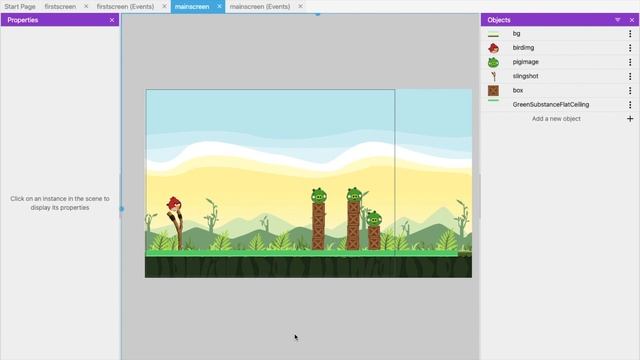Open the Objects panel filter icon

(618, 20)
